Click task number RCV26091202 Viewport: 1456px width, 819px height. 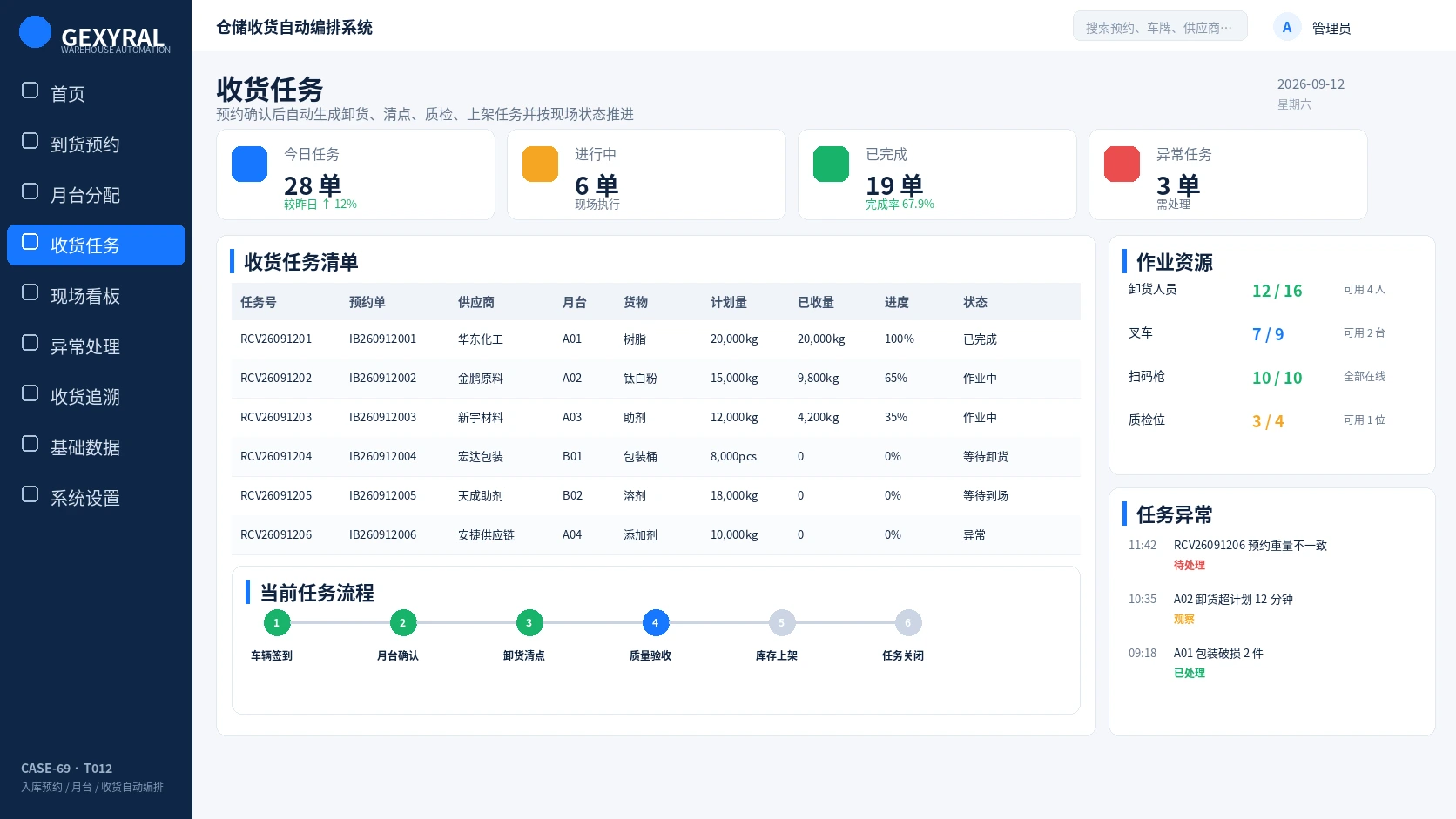pos(276,378)
